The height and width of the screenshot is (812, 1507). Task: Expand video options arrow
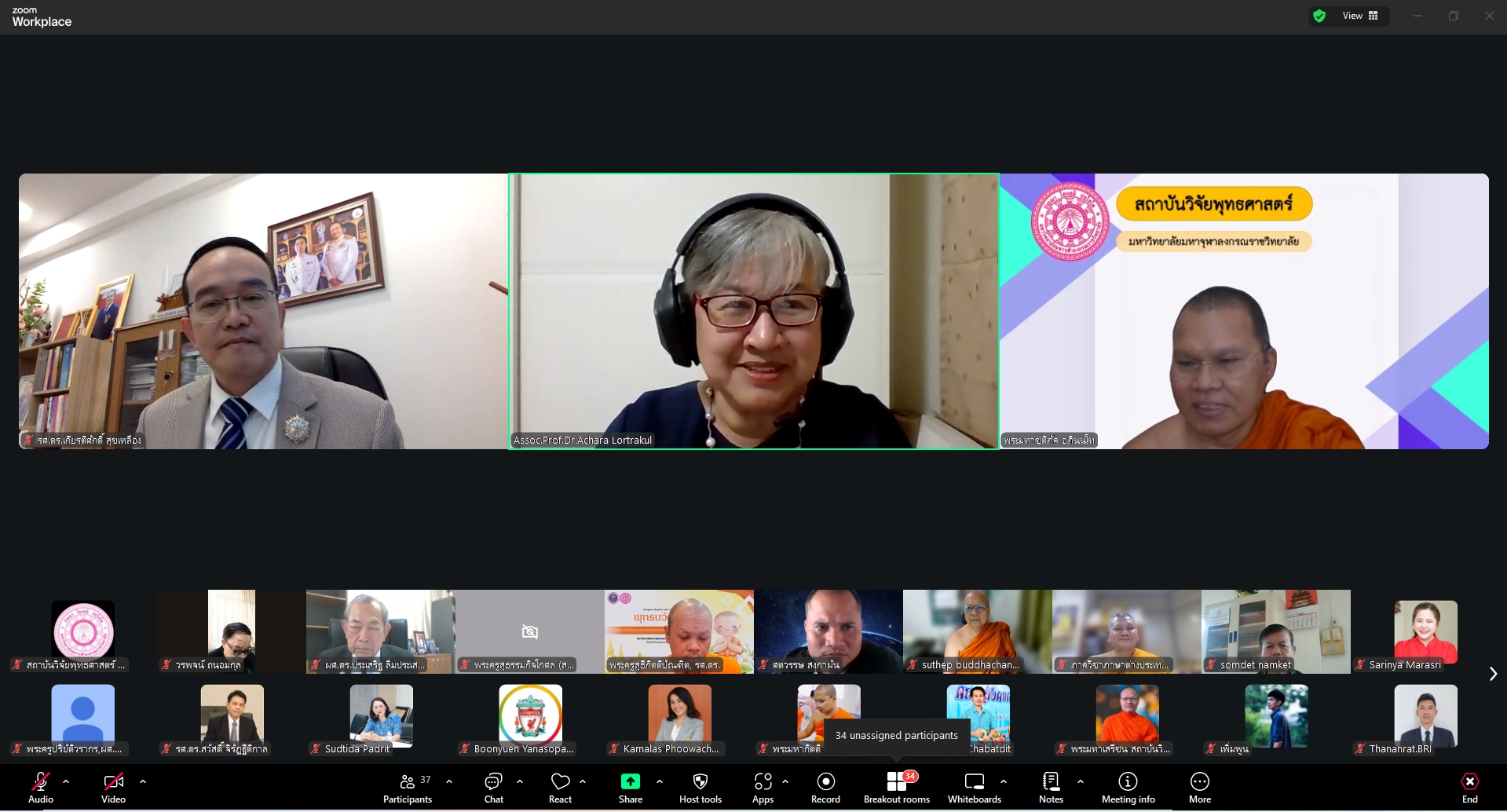click(143, 781)
